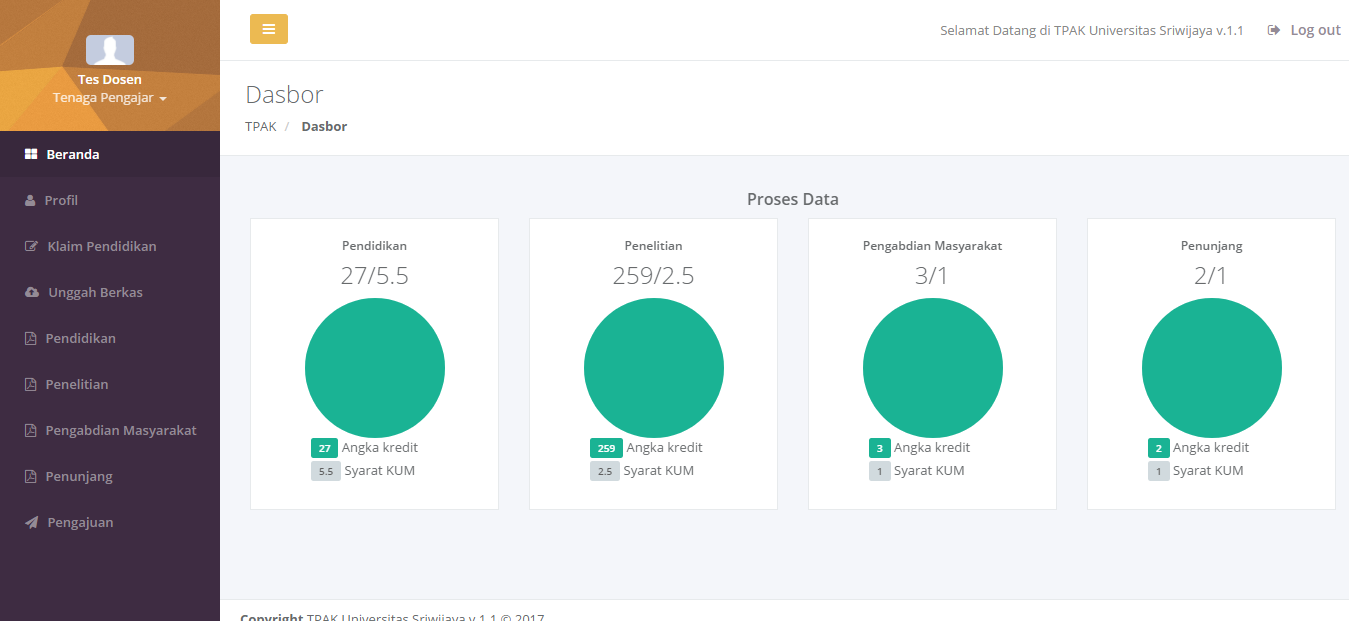Click the Proses Data heading

tap(792, 199)
